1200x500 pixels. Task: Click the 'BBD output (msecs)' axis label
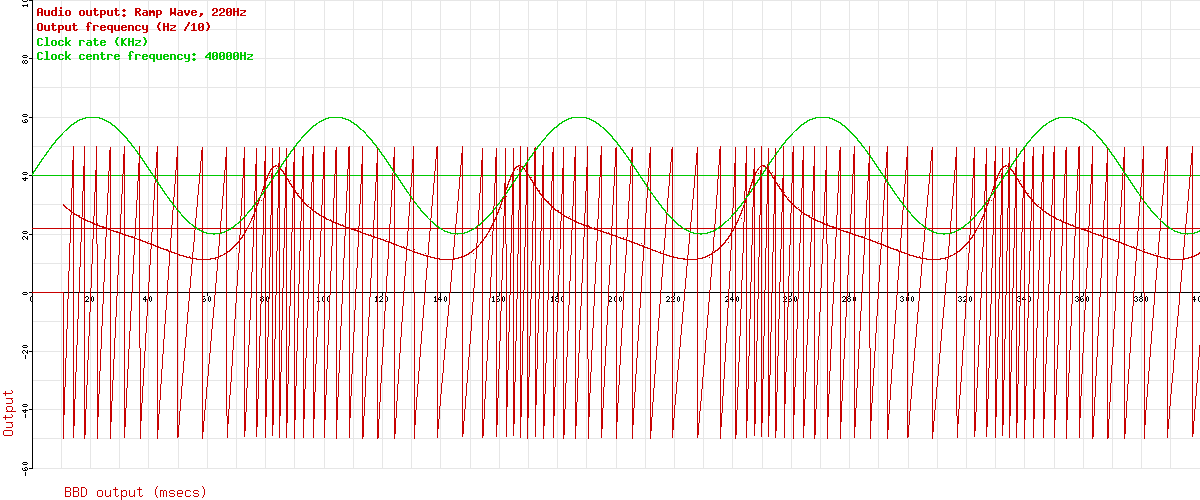pyautogui.click(x=135, y=492)
